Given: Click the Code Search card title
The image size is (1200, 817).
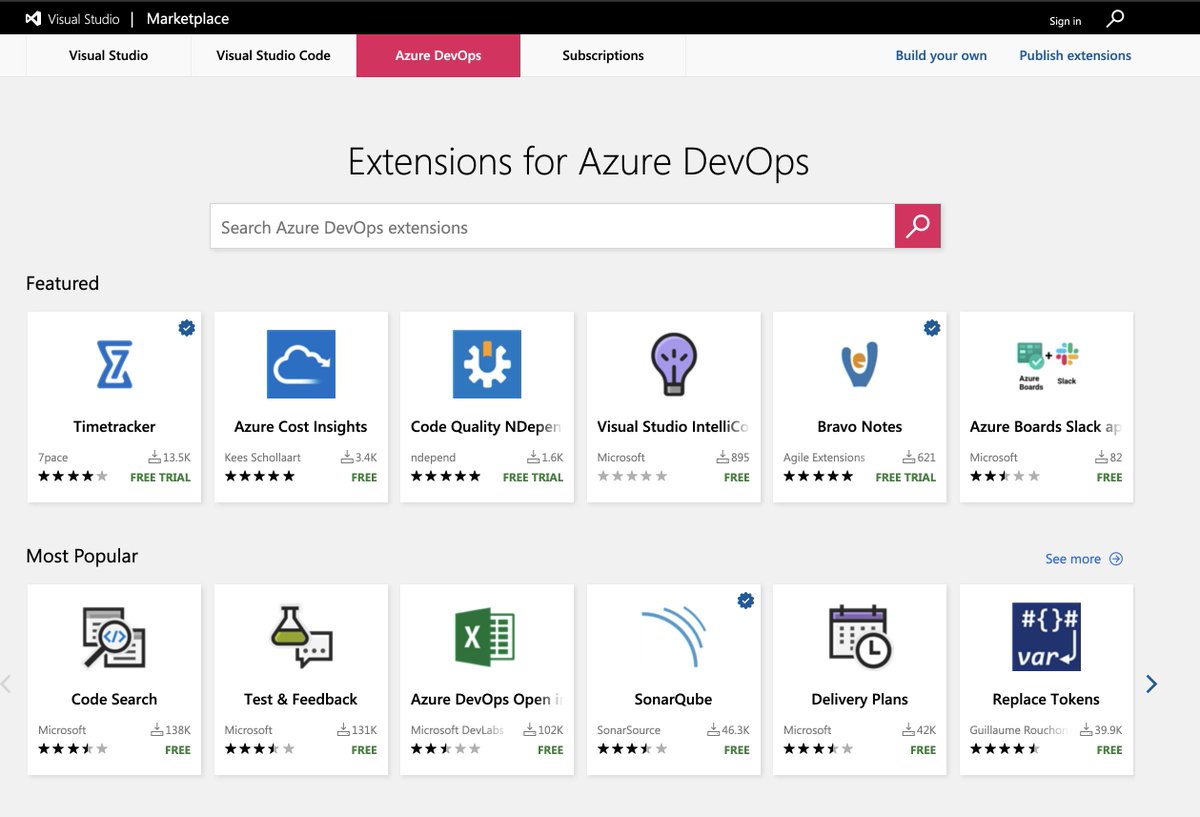Looking at the screenshot, I should pyautogui.click(x=114, y=700).
